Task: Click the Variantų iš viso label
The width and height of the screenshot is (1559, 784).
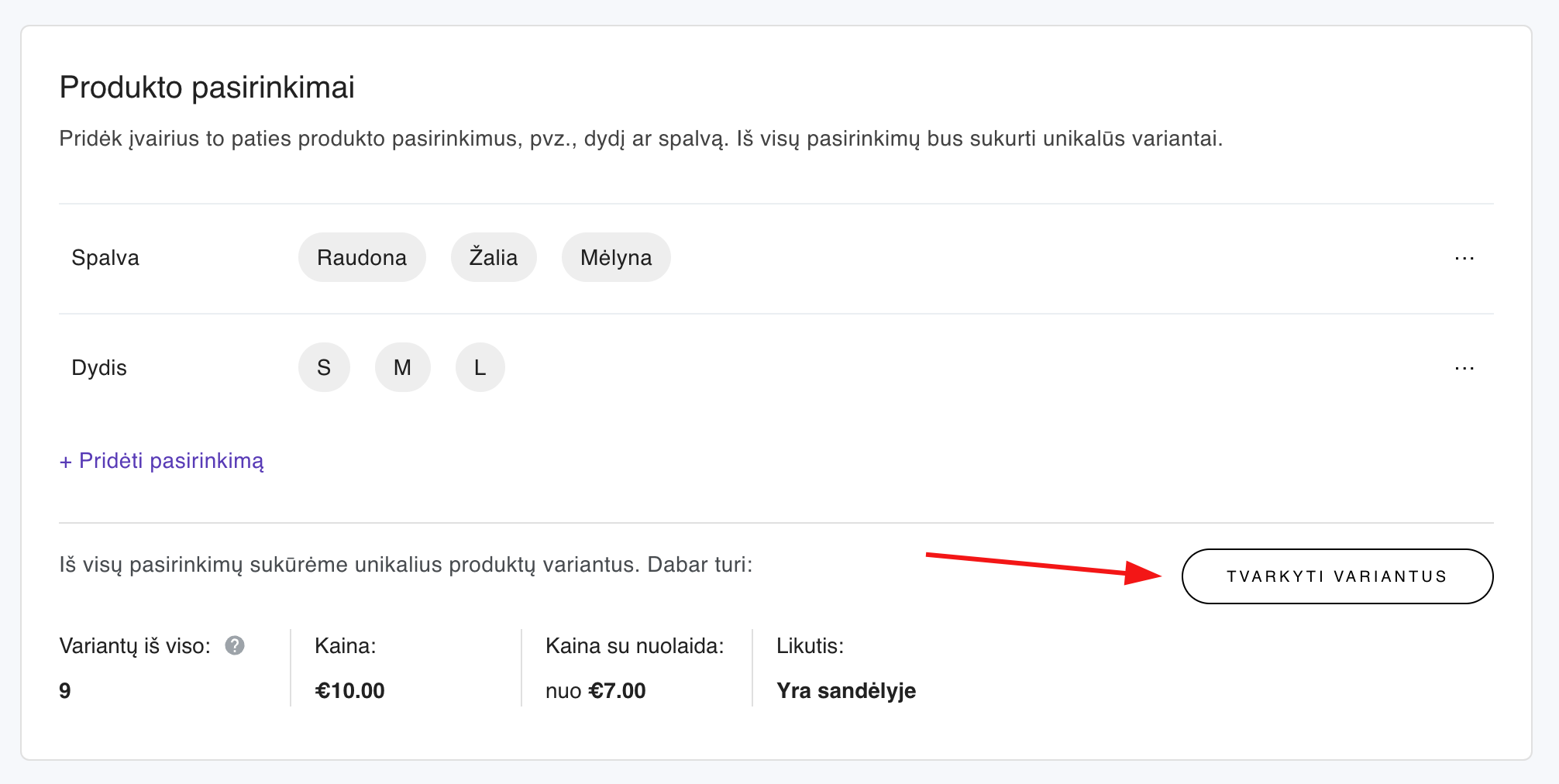Action: coord(135,646)
